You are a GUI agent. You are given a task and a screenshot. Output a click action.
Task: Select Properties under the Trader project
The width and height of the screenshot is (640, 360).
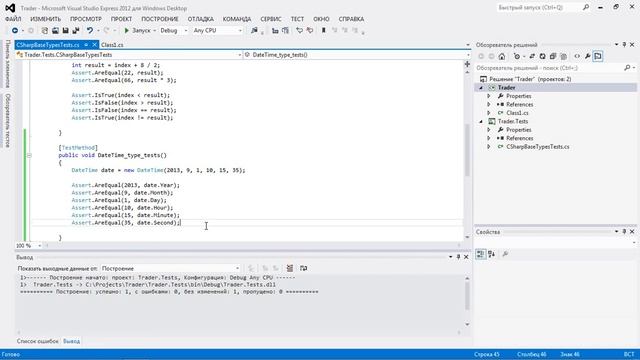coord(519,96)
